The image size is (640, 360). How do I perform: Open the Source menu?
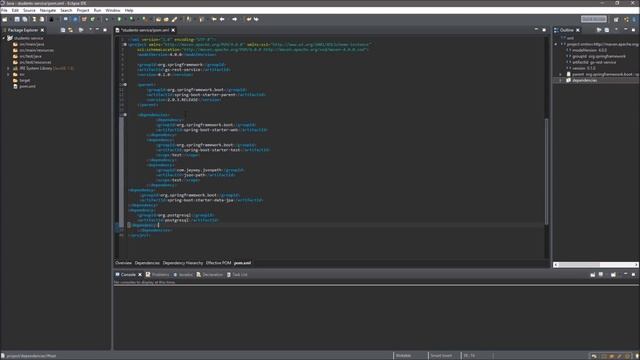pyautogui.click(x=29, y=10)
